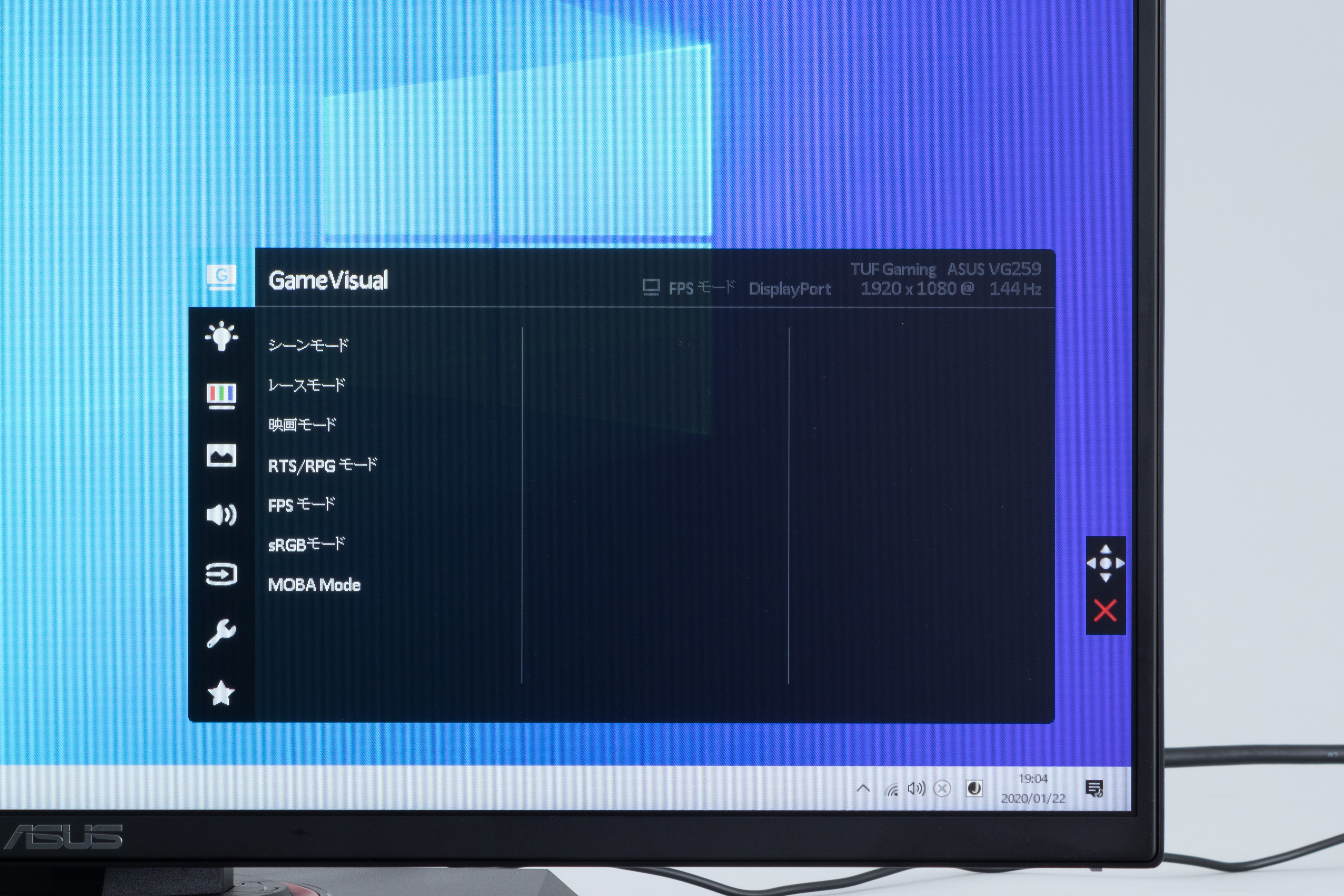Expand hidden system tray icons chevron
This screenshot has height=896, width=1344.
pos(863,789)
